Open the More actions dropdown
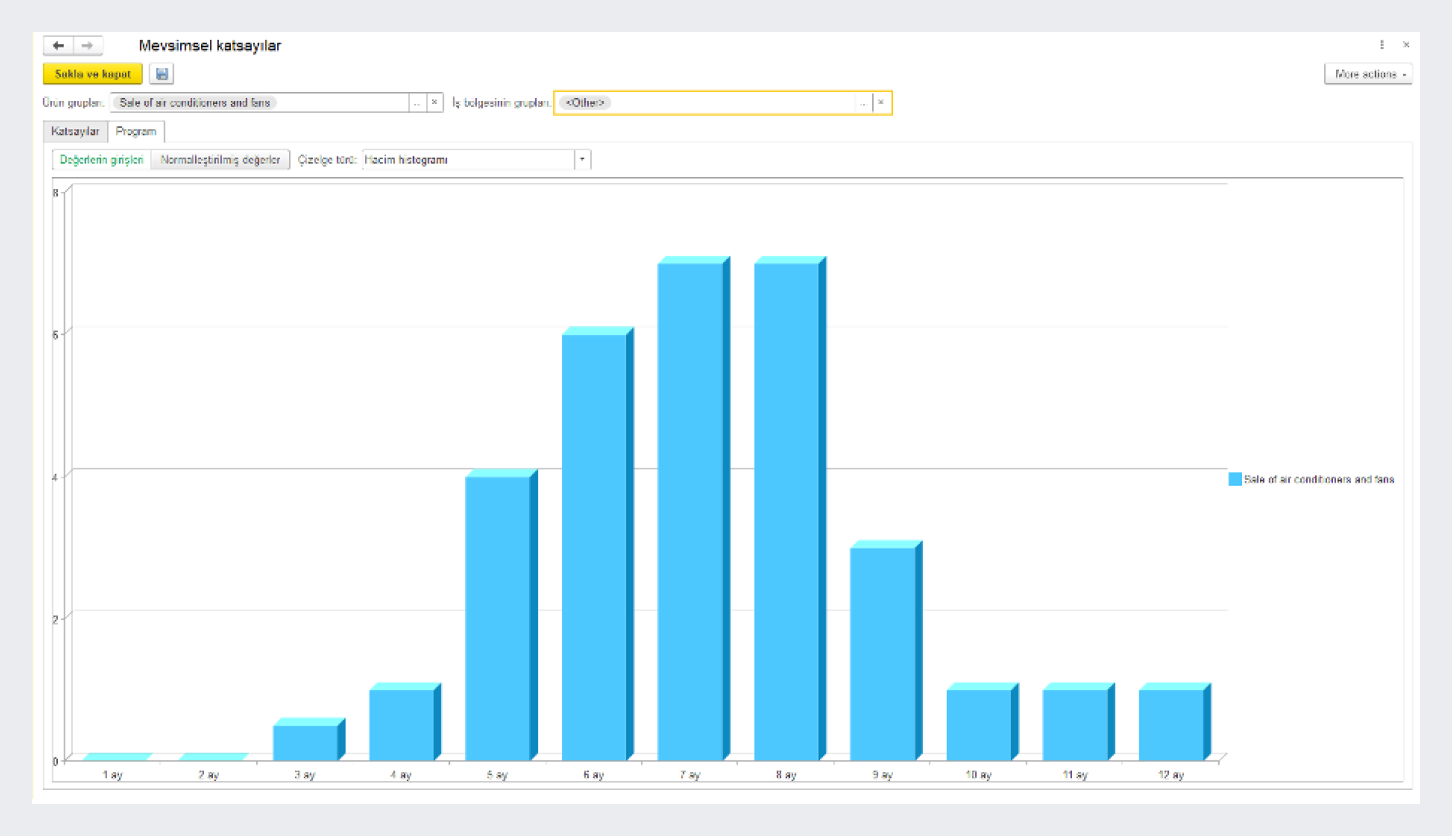 click(x=1368, y=74)
